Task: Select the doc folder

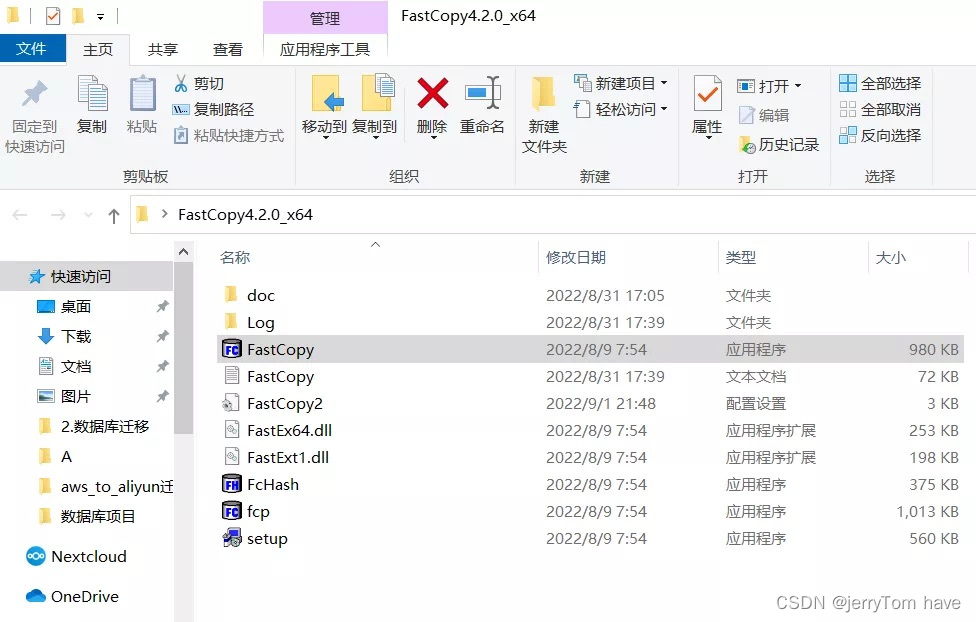Action: click(260, 295)
